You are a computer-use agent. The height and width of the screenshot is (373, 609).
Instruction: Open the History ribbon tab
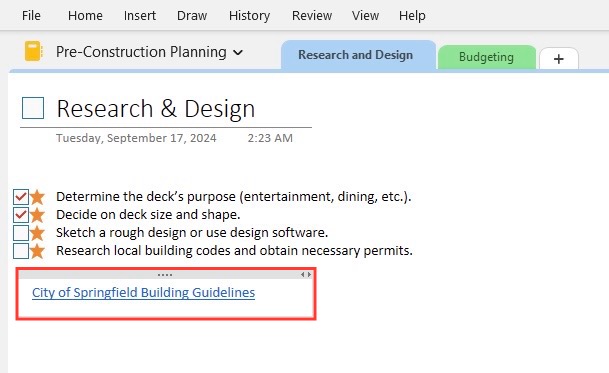(249, 16)
